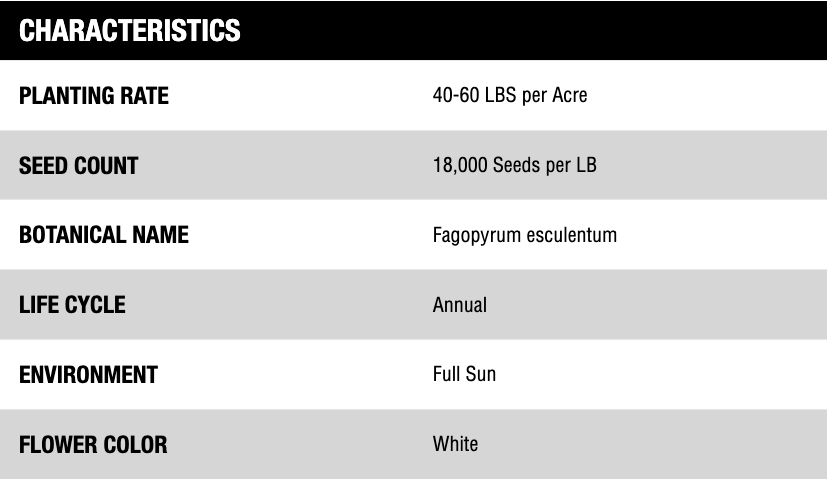
Task: Select the White flower color value
Action: pyautogui.click(x=455, y=444)
